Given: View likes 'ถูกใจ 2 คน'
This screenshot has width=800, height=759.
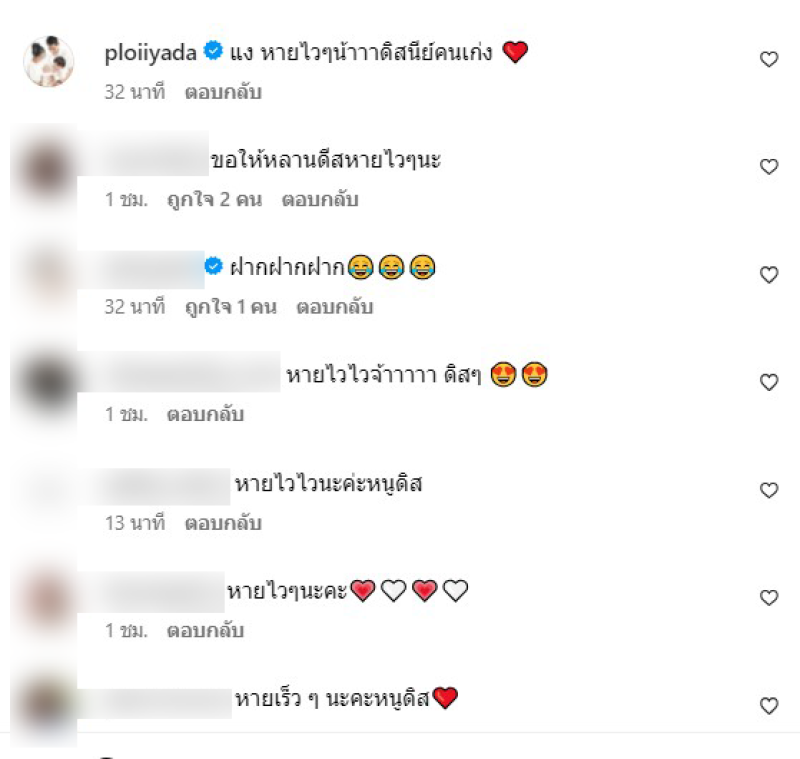Looking at the screenshot, I should 214,199.
